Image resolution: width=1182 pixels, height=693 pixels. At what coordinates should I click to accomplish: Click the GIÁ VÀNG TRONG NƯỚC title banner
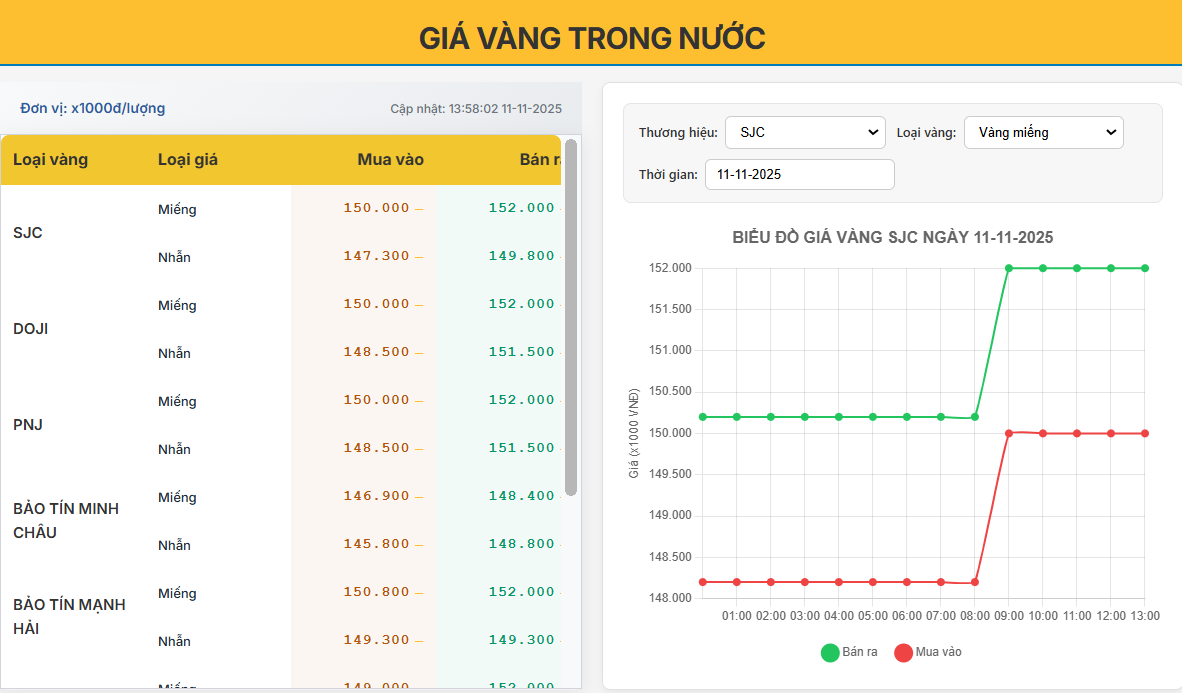(x=591, y=37)
